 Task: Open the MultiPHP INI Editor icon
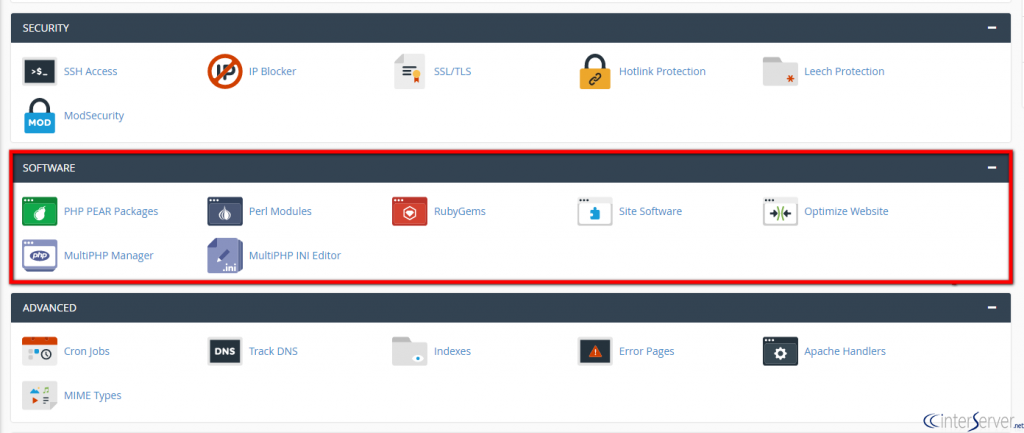pyautogui.click(x=225, y=256)
